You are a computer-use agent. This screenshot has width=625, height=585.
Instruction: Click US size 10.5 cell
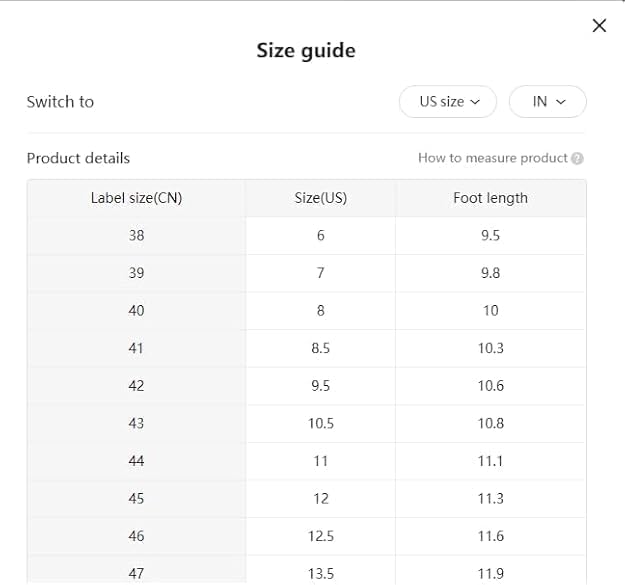click(320, 423)
